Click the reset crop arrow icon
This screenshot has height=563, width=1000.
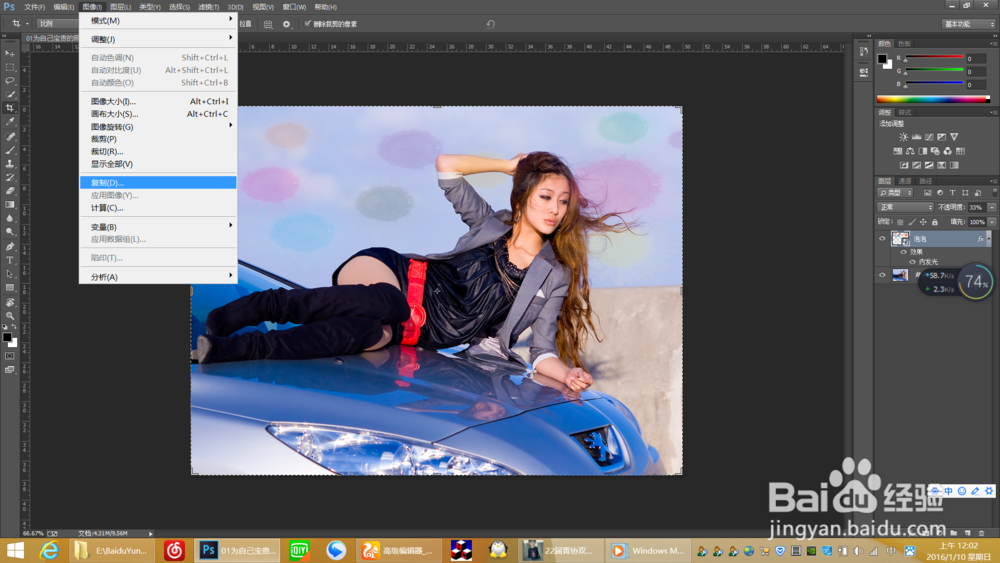pos(490,24)
